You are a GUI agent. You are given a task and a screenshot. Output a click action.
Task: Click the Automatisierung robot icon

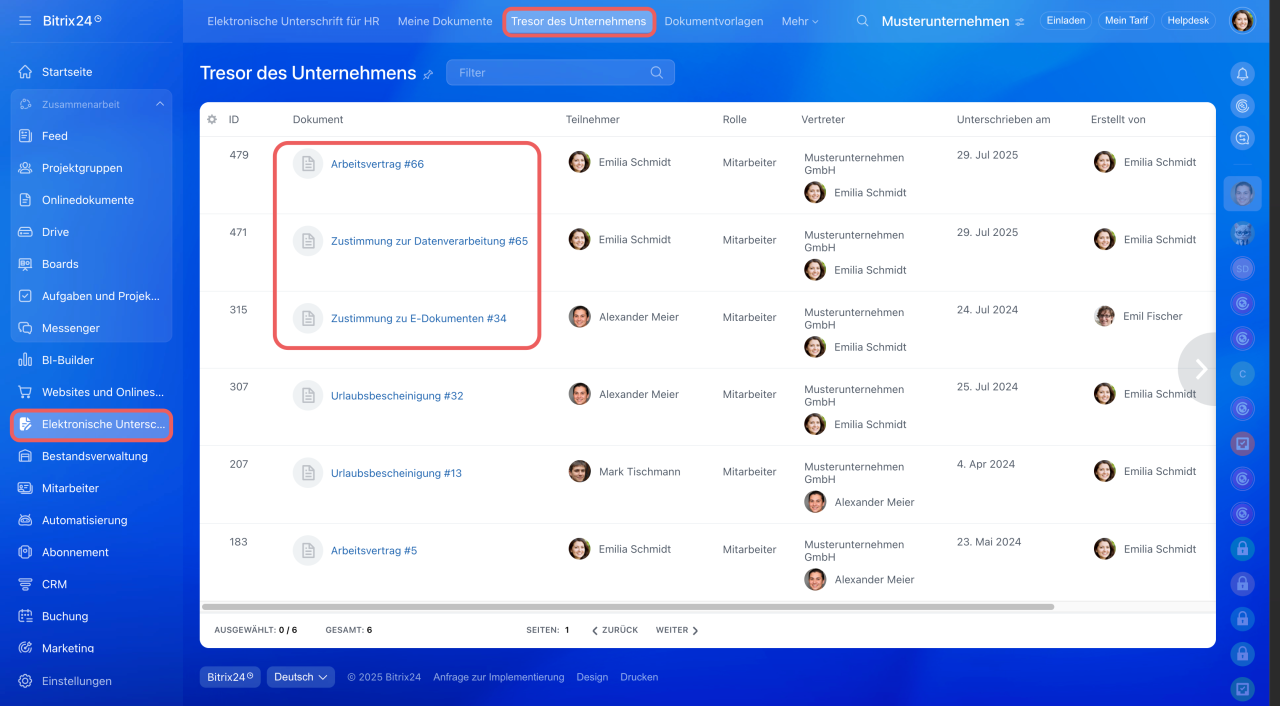point(26,520)
